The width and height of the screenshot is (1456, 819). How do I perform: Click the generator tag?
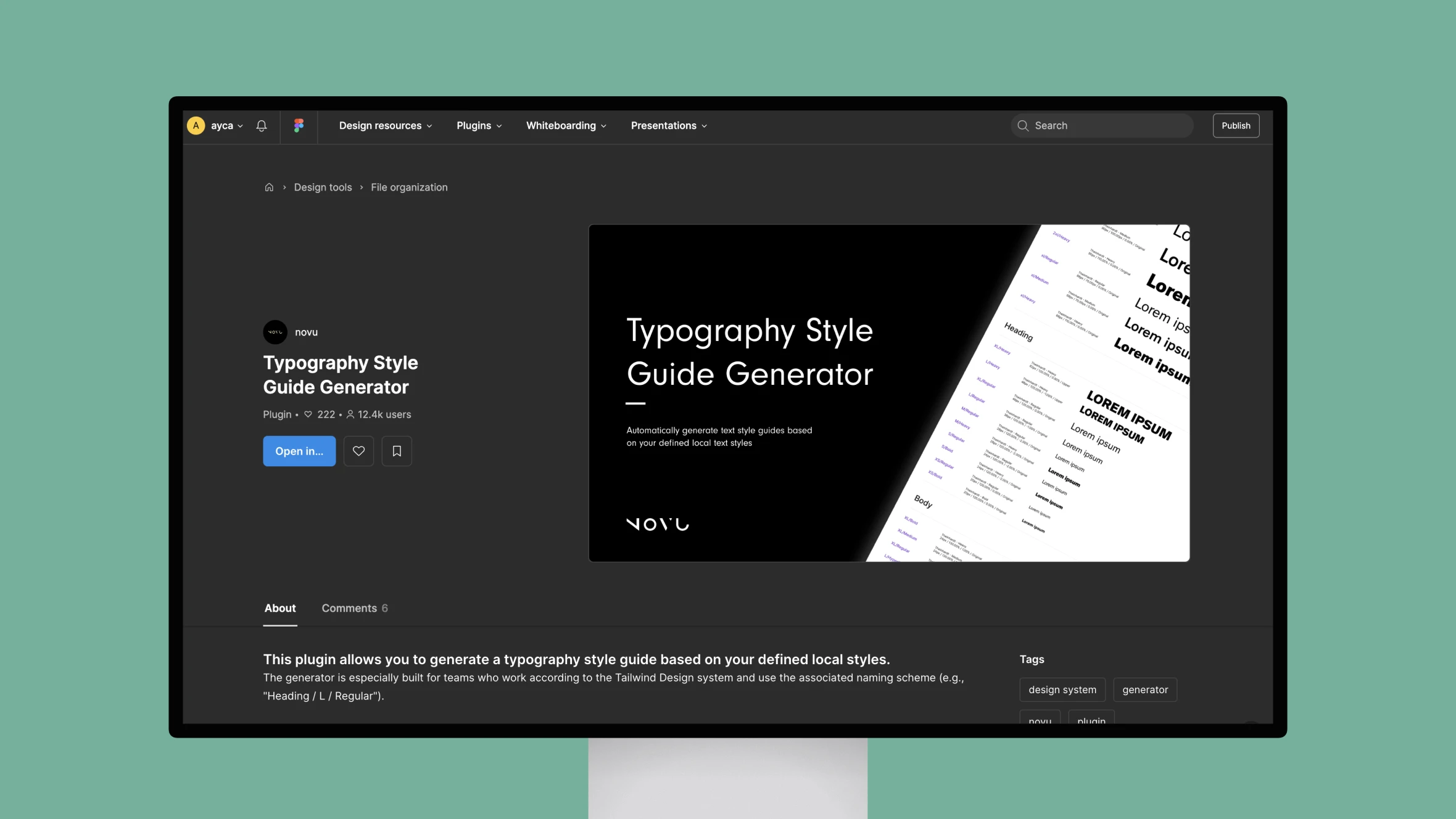[1145, 689]
